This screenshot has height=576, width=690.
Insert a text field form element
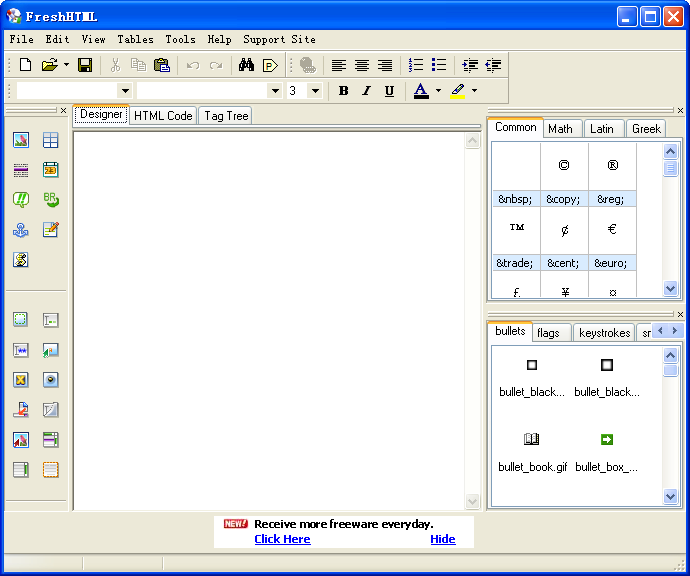point(51,320)
